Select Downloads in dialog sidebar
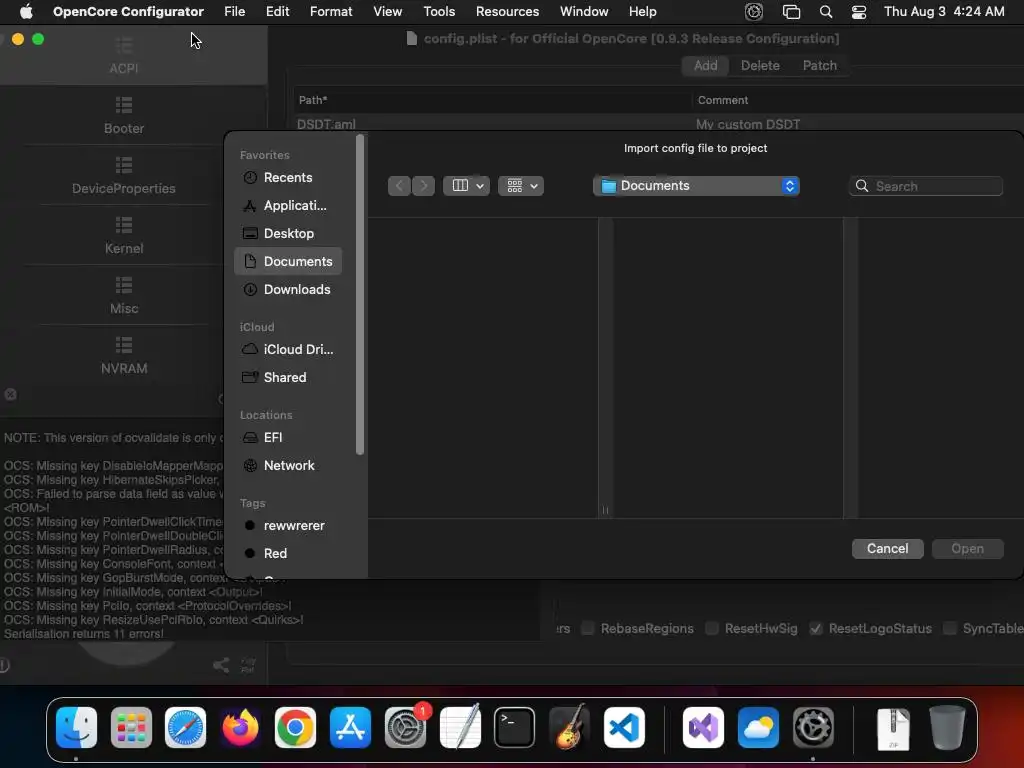 point(287,289)
